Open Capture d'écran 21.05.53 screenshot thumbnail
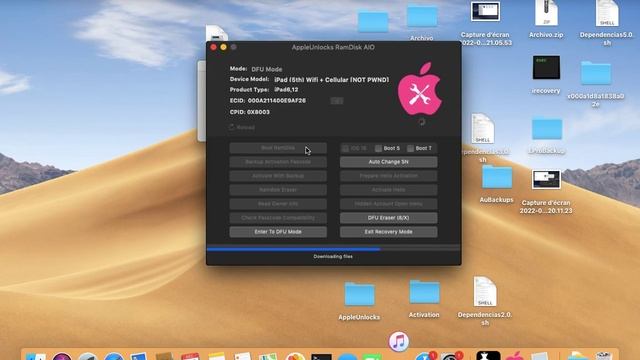 485,11
